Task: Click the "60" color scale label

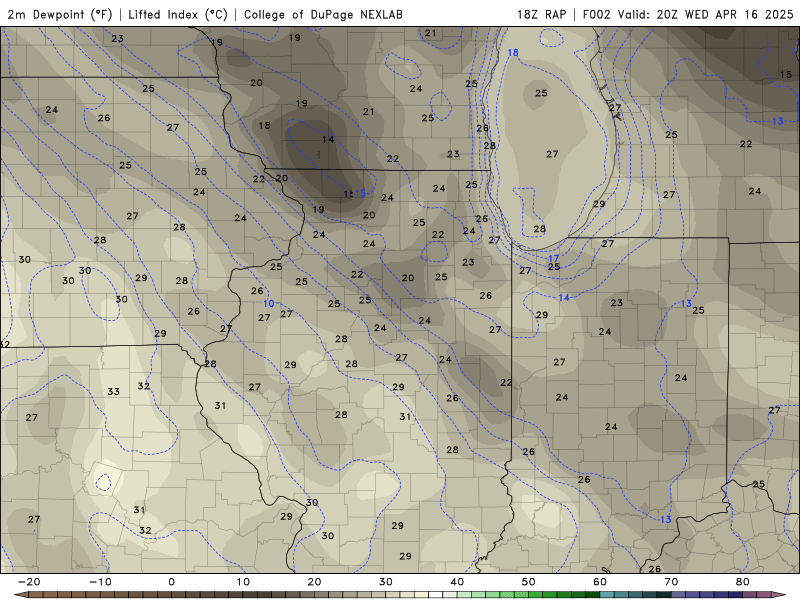Action: coord(600,582)
